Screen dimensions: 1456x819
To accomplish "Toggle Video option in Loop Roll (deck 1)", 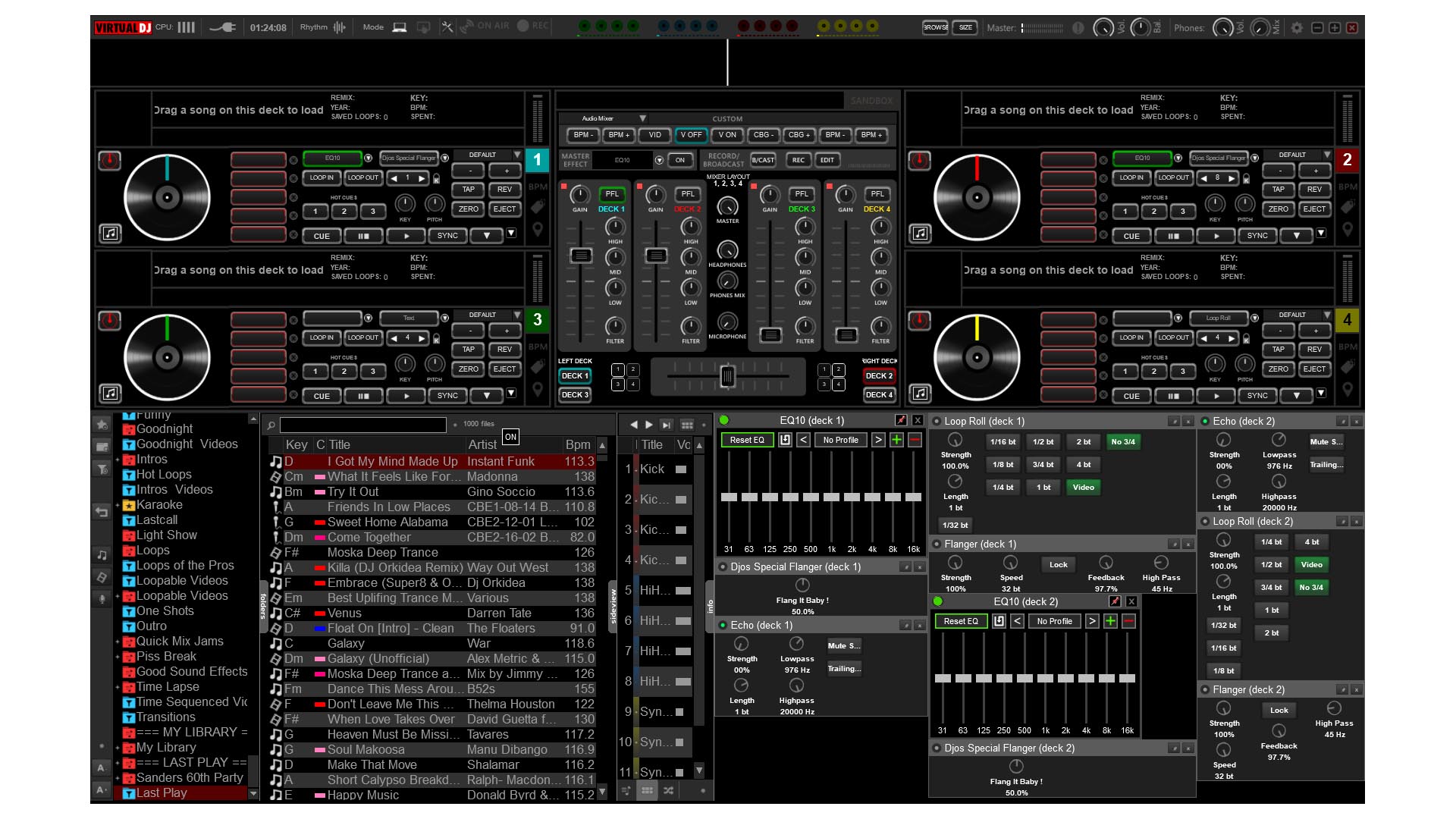I will click(x=1084, y=488).
